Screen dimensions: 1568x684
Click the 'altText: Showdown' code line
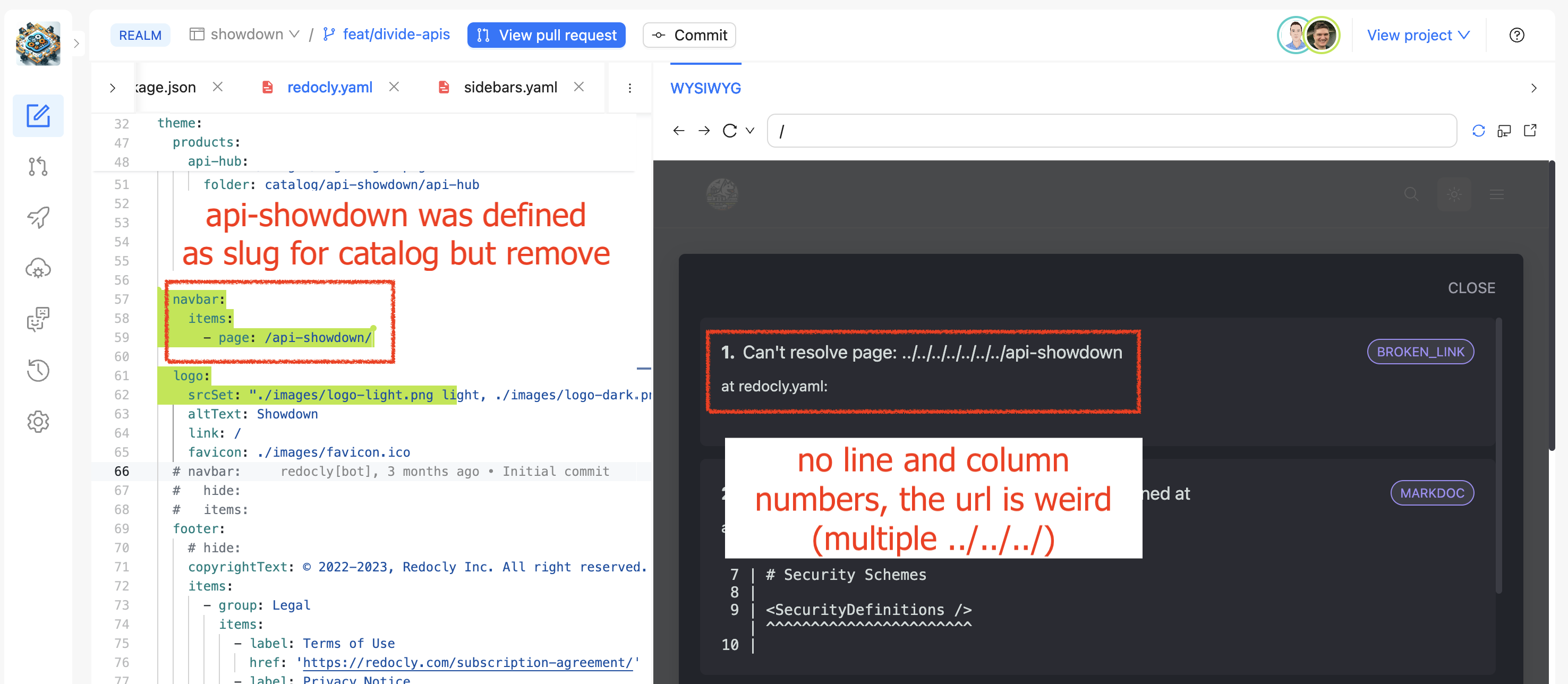pos(253,414)
